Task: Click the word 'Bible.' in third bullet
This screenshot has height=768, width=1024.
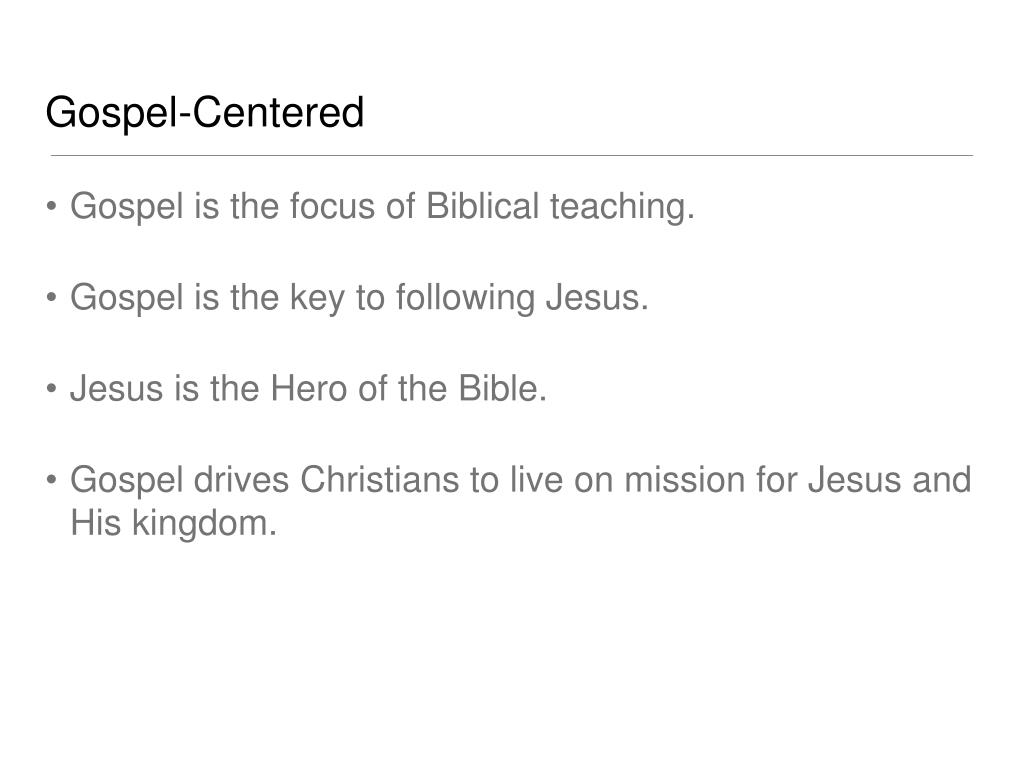Action: click(502, 389)
